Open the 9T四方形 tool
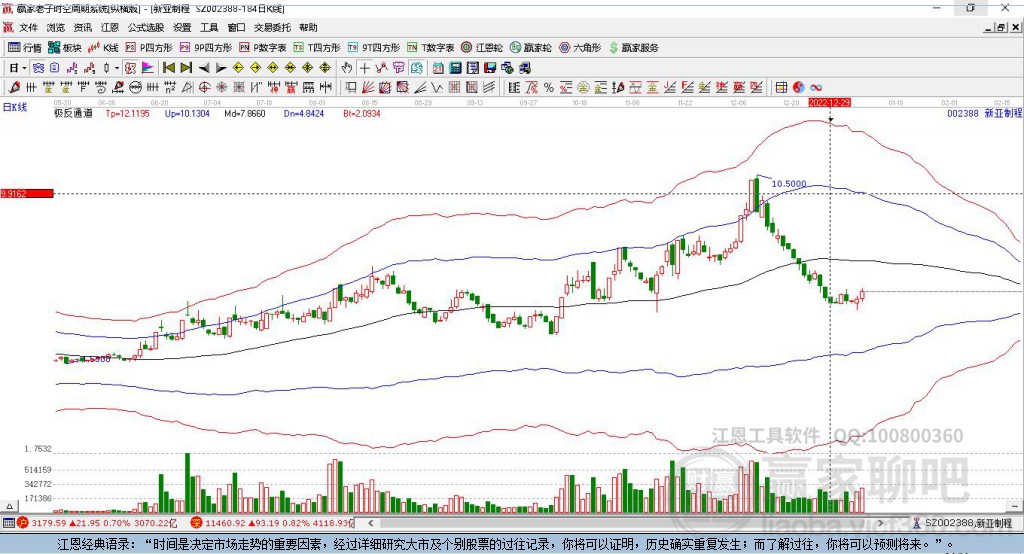1024x554 pixels. pyautogui.click(x=374, y=48)
